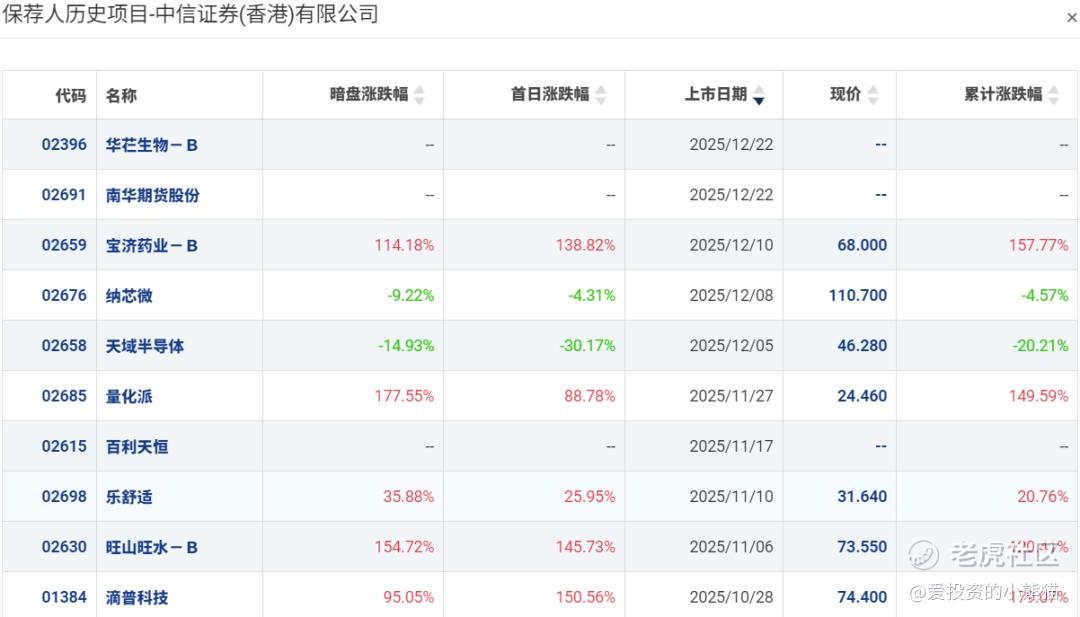Click listing date 2025/10/28
This screenshot has width=1080, height=617.
point(731,597)
